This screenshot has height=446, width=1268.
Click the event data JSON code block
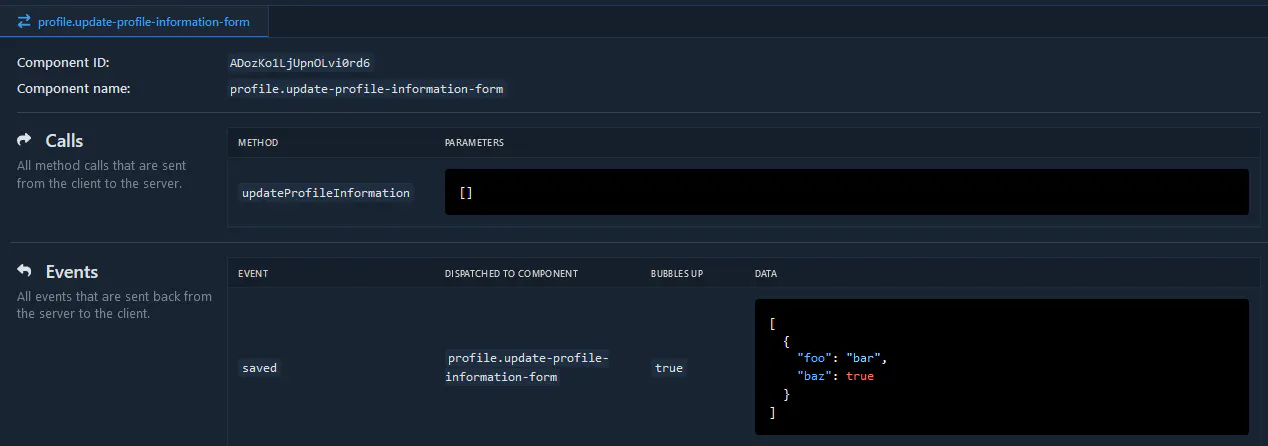click(x=1002, y=367)
